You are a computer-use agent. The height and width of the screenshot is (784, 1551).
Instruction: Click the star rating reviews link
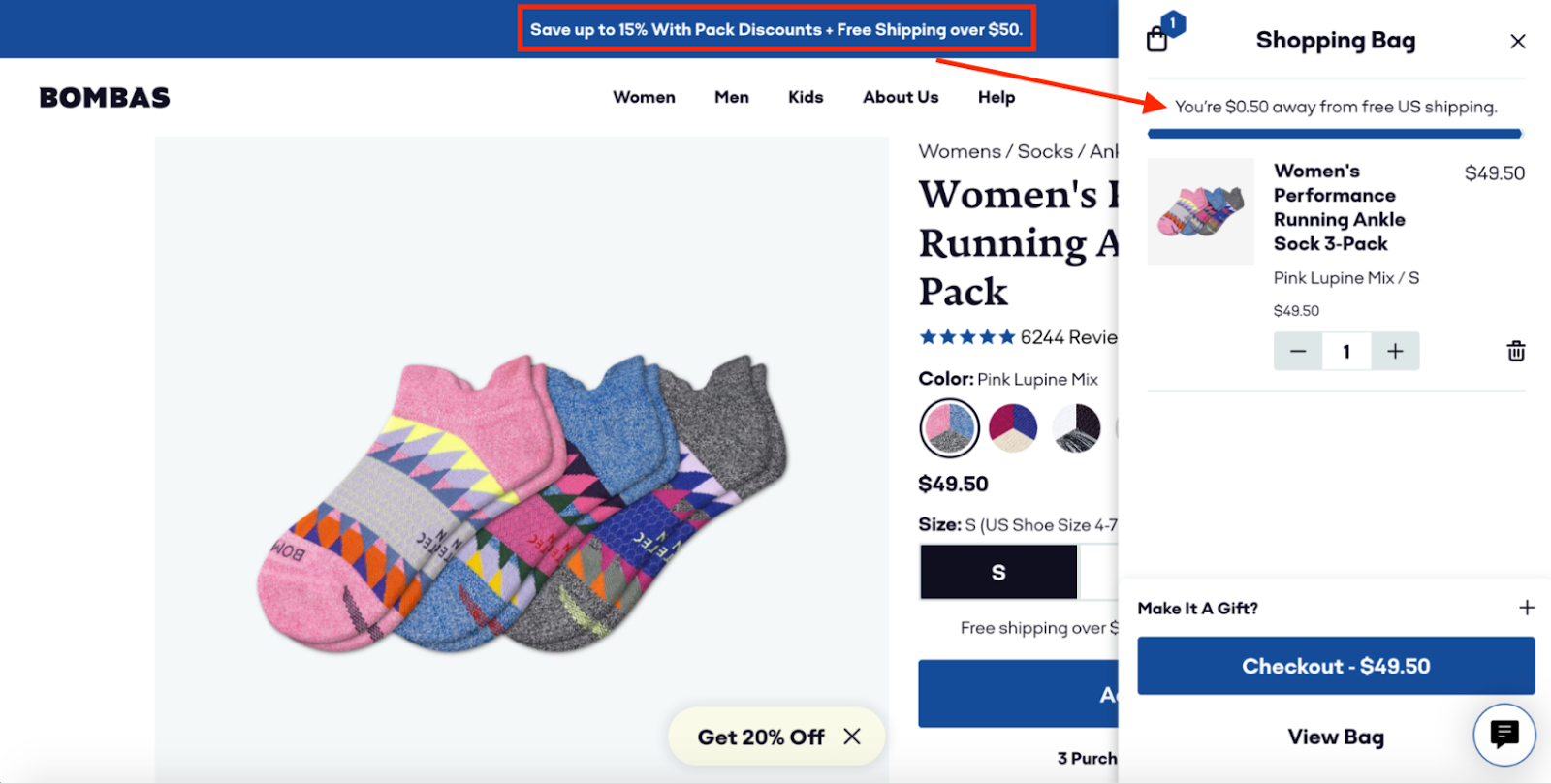pyautogui.click(x=1018, y=337)
